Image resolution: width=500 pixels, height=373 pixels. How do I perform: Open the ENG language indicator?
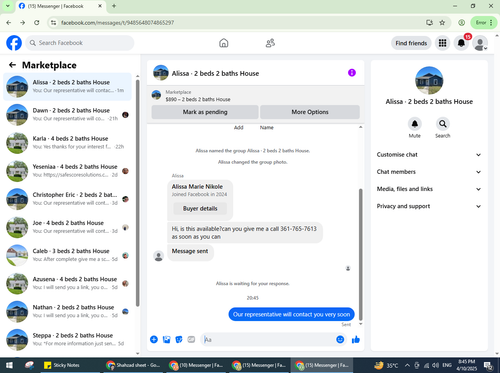pyautogui.click(x=447, y=365)
